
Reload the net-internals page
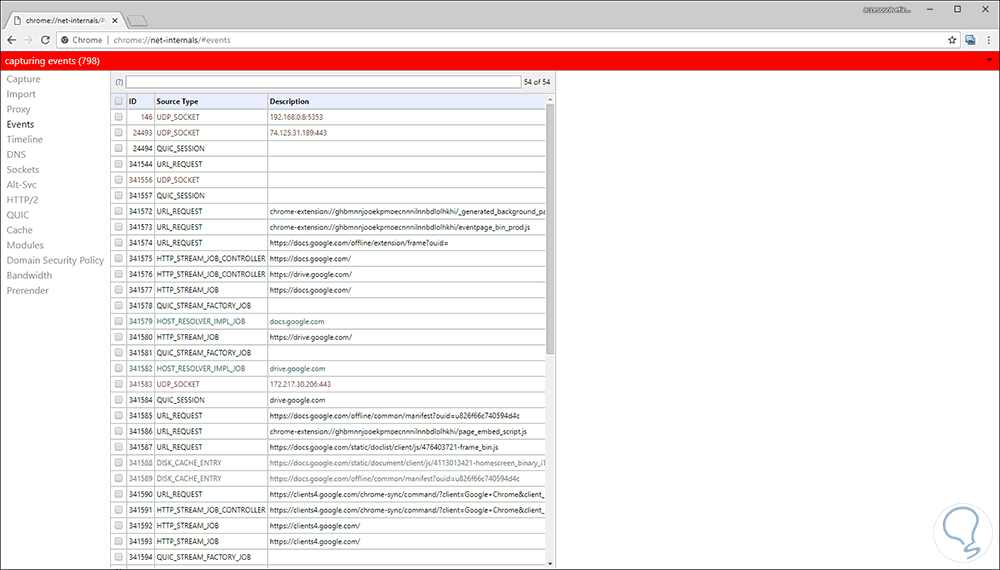coord(45,40)
